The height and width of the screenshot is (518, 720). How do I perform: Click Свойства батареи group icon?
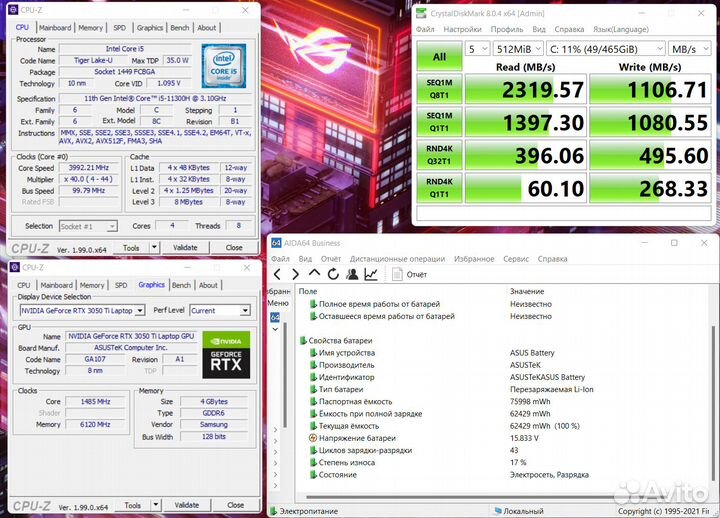[x=303, y=340]
